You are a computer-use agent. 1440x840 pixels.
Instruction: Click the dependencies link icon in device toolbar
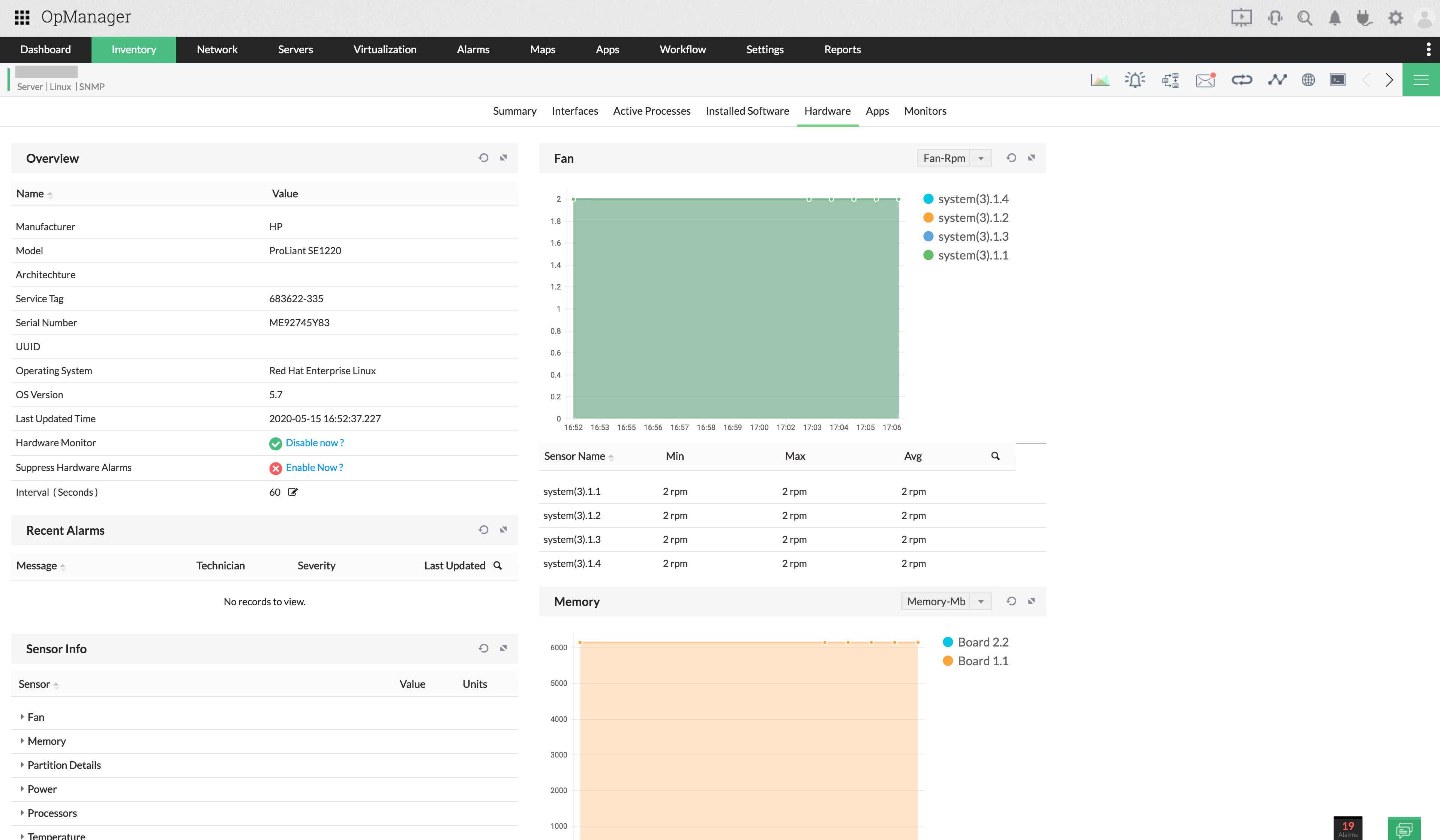1242,79
